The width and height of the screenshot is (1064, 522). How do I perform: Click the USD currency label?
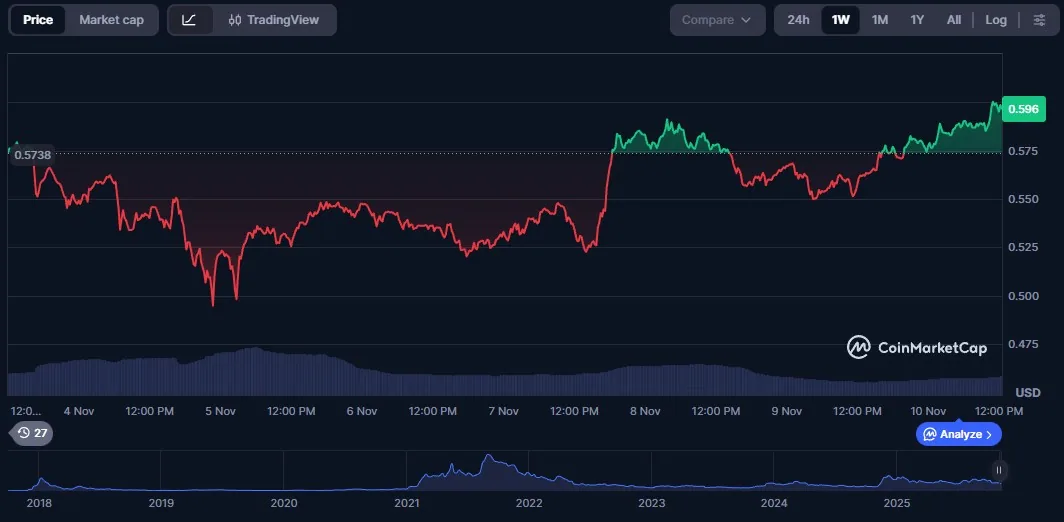[x=1027, y=392]
